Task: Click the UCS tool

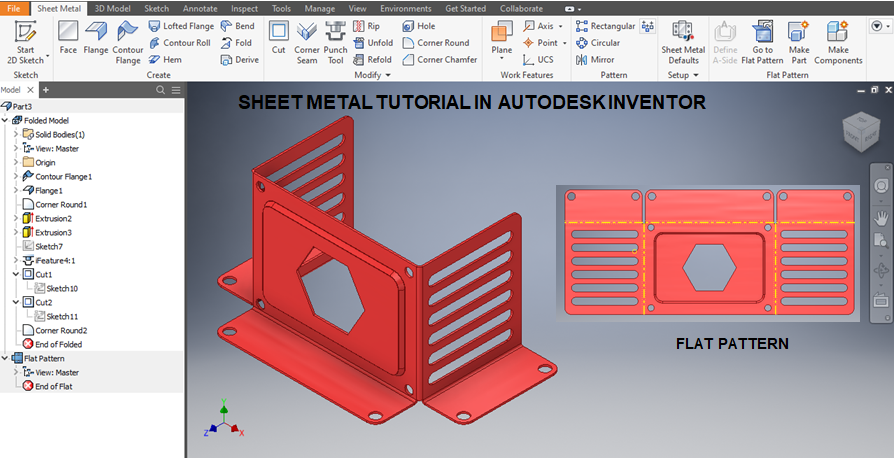Action: click(x=538, y=59)
